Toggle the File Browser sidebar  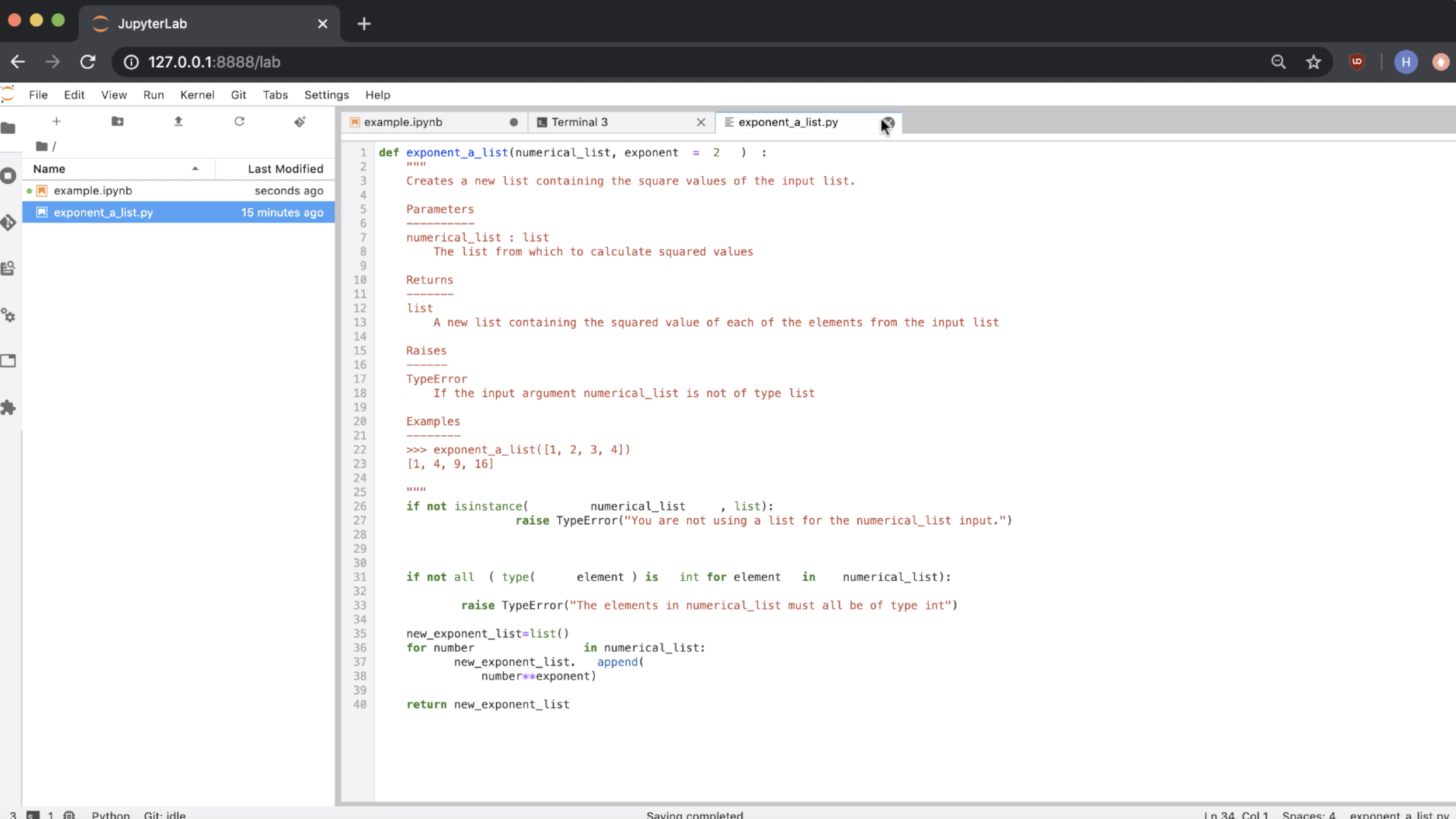(x=9, y=129)
